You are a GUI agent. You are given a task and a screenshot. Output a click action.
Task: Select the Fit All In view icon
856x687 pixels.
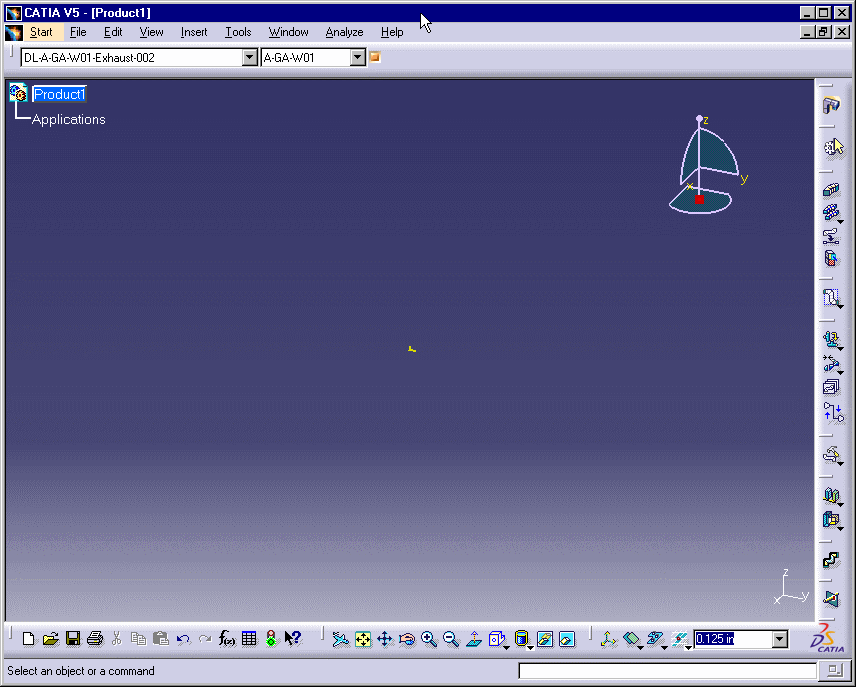[363, 639]
